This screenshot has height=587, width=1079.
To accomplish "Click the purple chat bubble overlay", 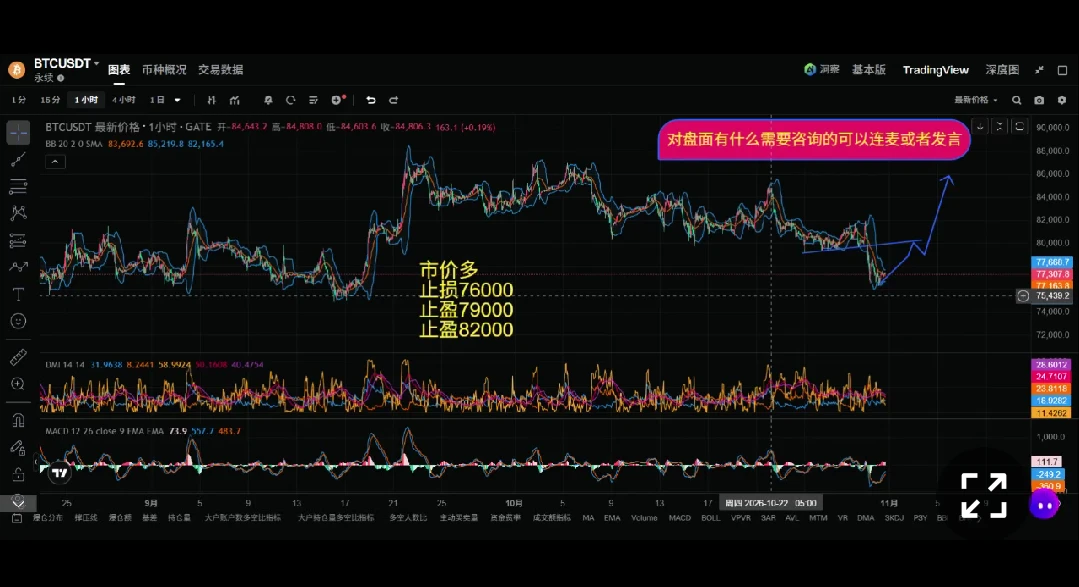I will point(1045,505).
